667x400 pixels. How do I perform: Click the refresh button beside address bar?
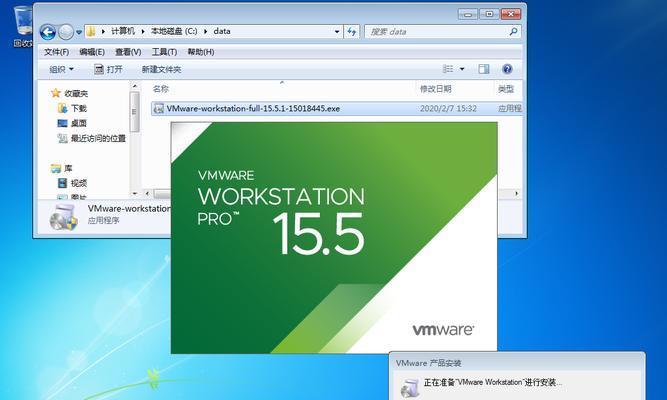click(352, 31)
